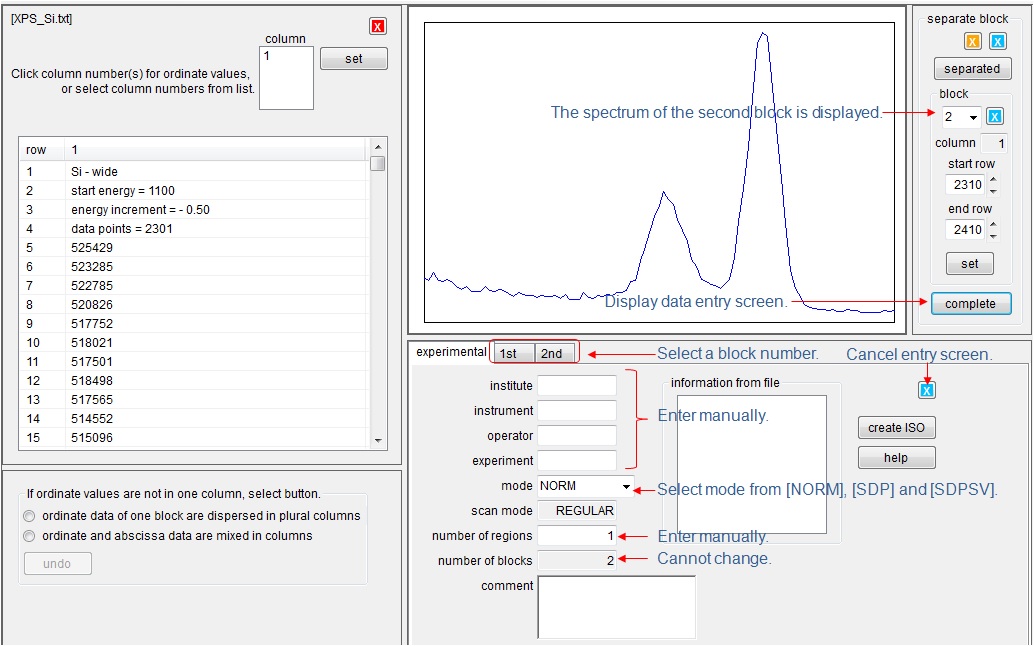
Task: Click the orange X icon under separate block
Action: [972, 42]
